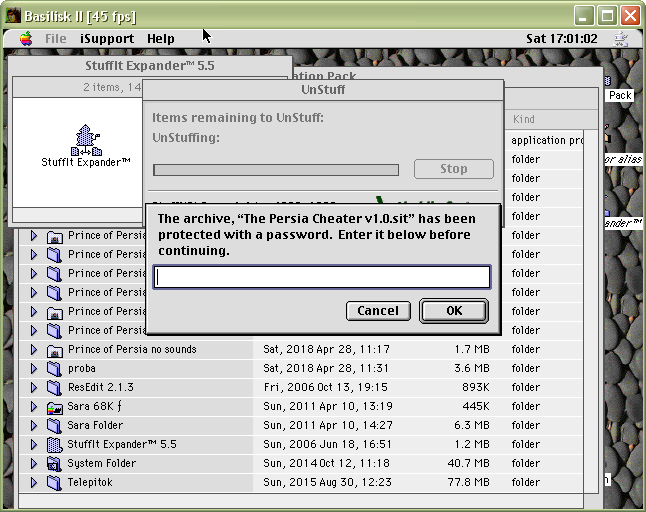Select the 'Telepitok' name
646x512 pixels.
(90, 482)
